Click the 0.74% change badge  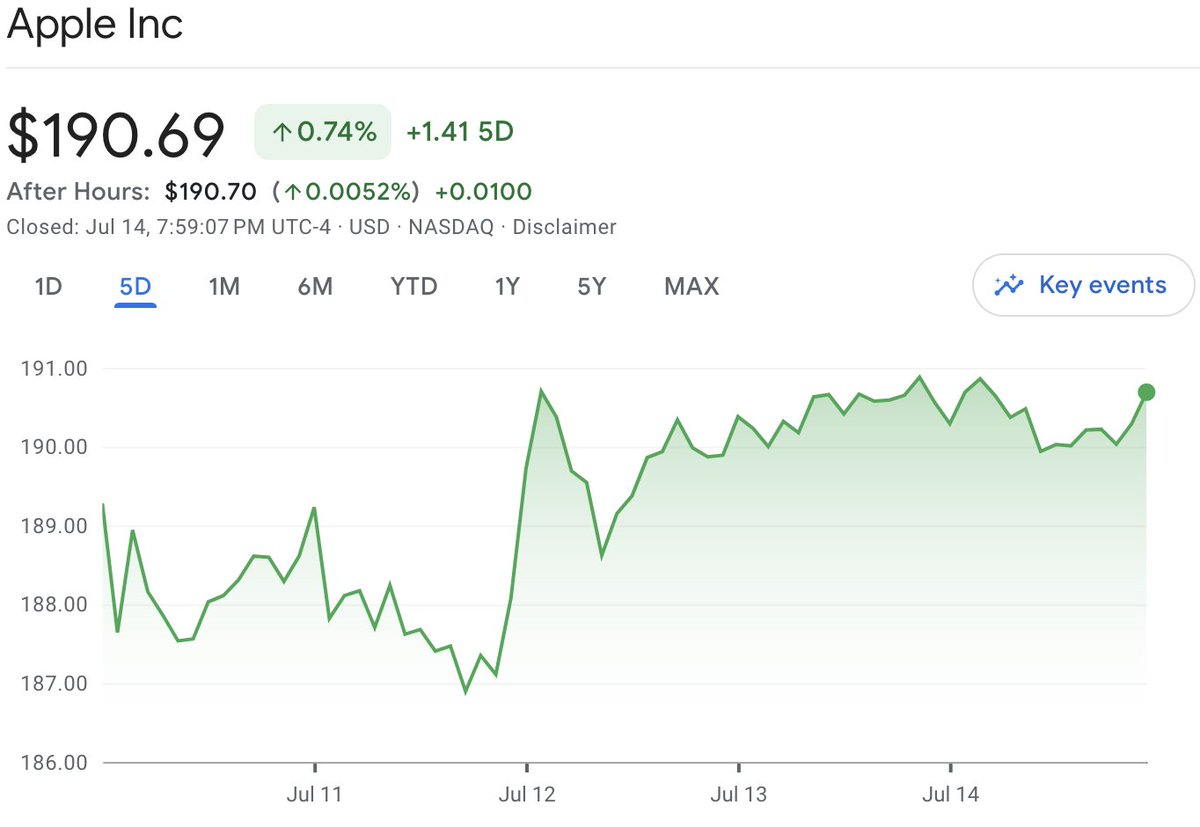[323, 131]
